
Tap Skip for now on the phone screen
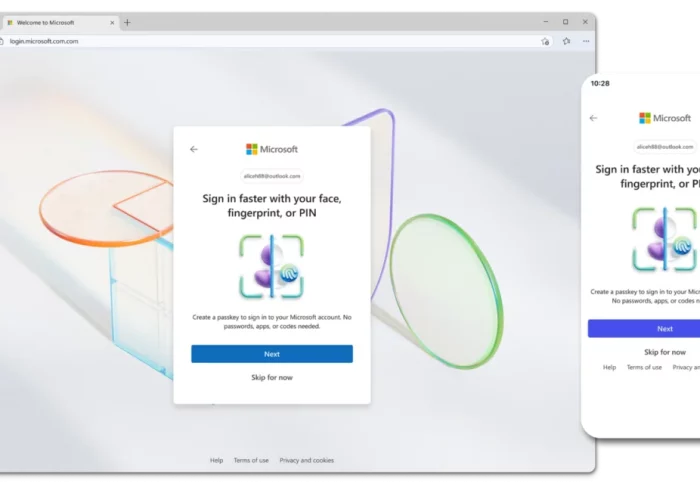click(x=665, y=352)
